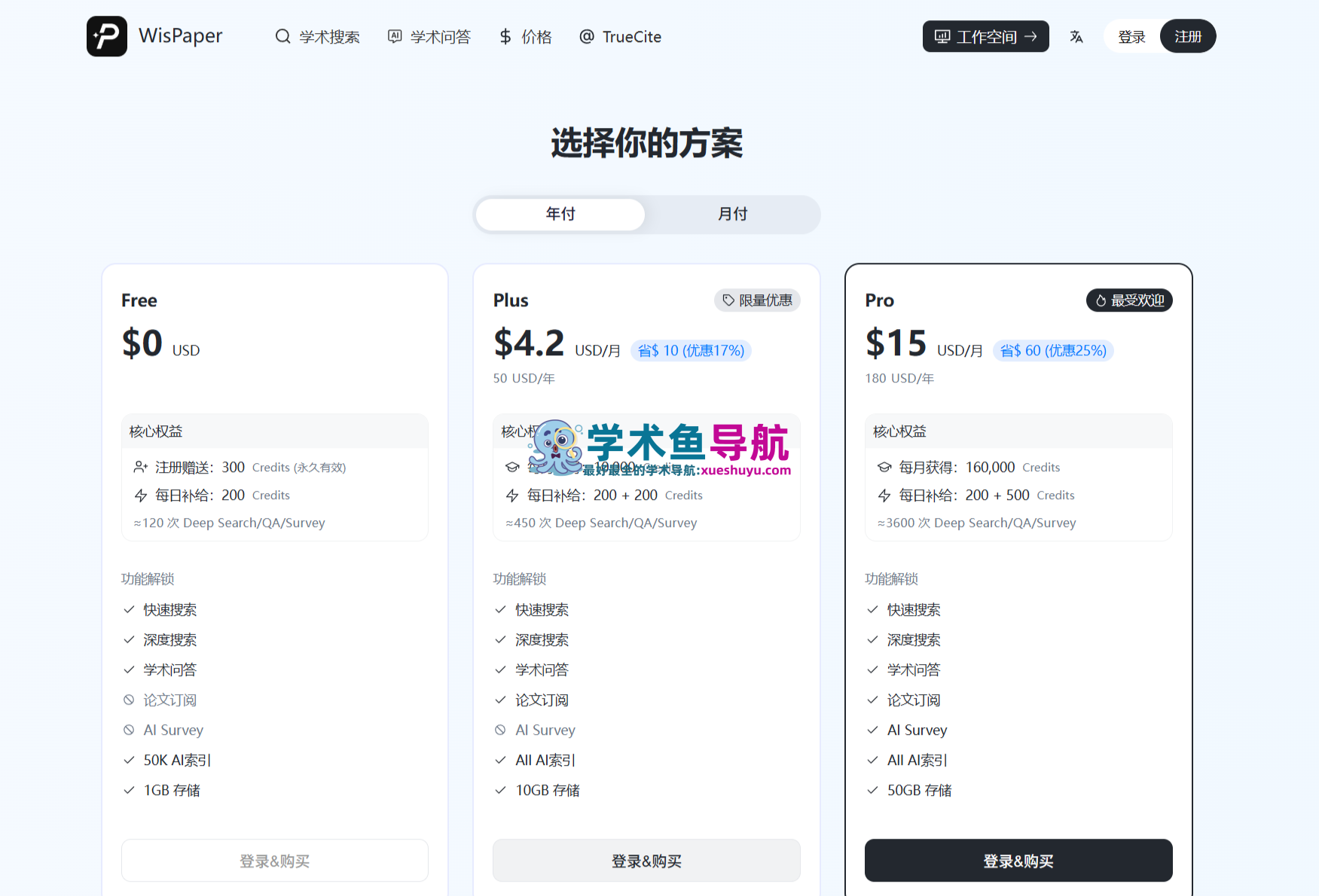Screen dimensions: 1319x896
Task: Click 登录&购买 button for Free plan
Action: [x=275, y=861]
